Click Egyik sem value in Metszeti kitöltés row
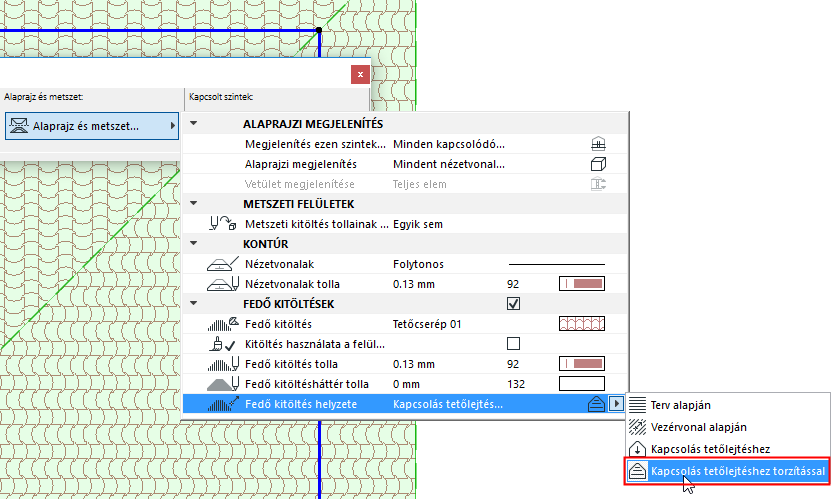Viewport: 832px width, 499px height. pos(418,225)
